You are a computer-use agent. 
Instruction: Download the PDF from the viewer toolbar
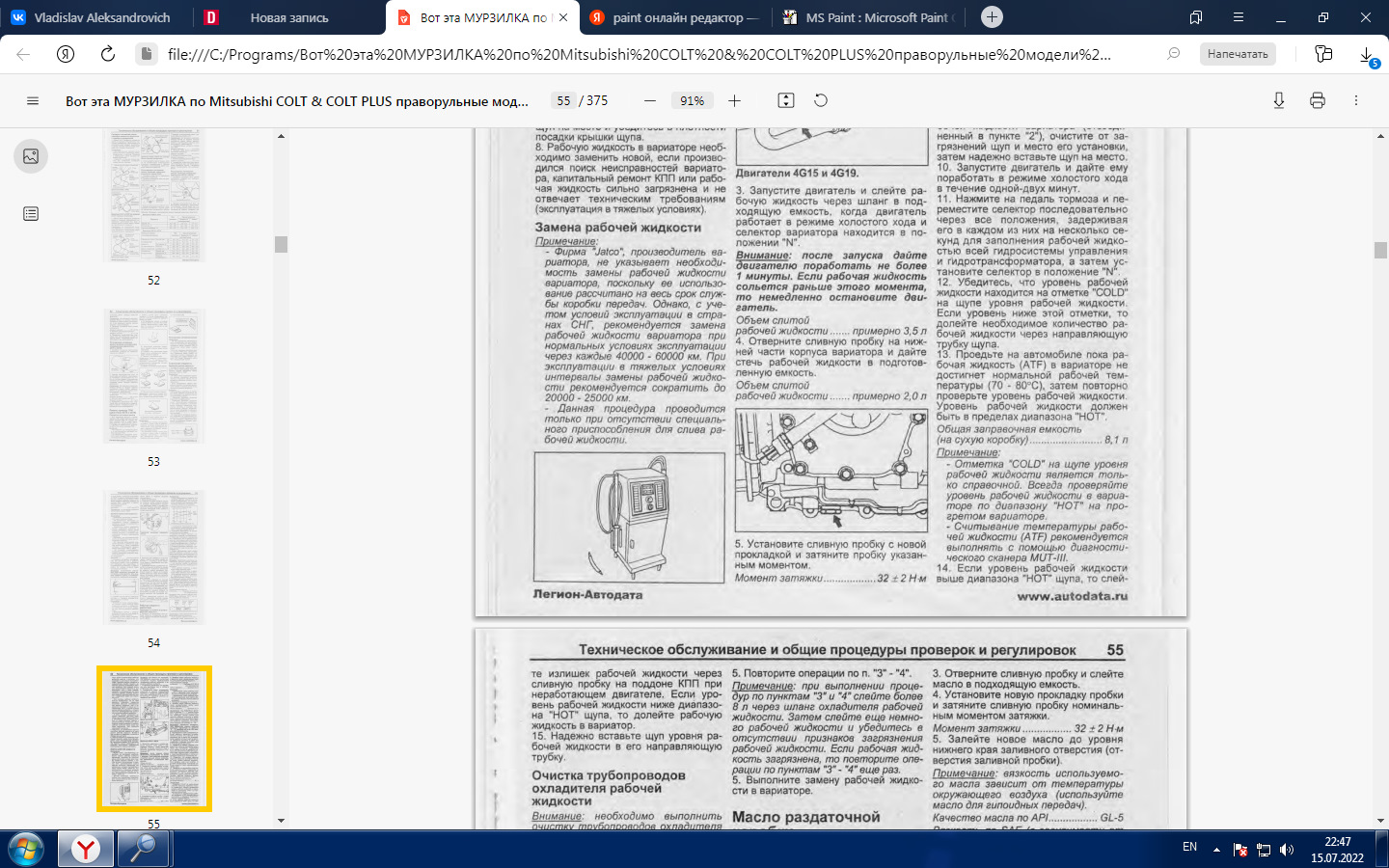click(x=1279, y=100)
